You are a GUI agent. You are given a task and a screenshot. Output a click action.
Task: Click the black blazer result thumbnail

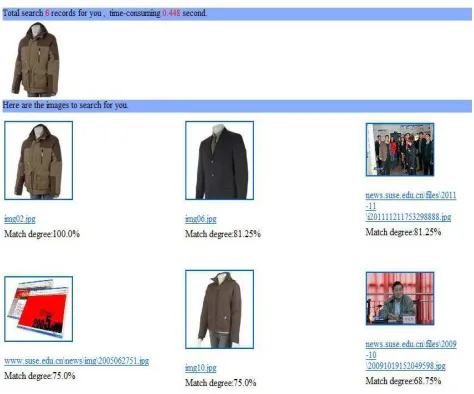point(219,160)
